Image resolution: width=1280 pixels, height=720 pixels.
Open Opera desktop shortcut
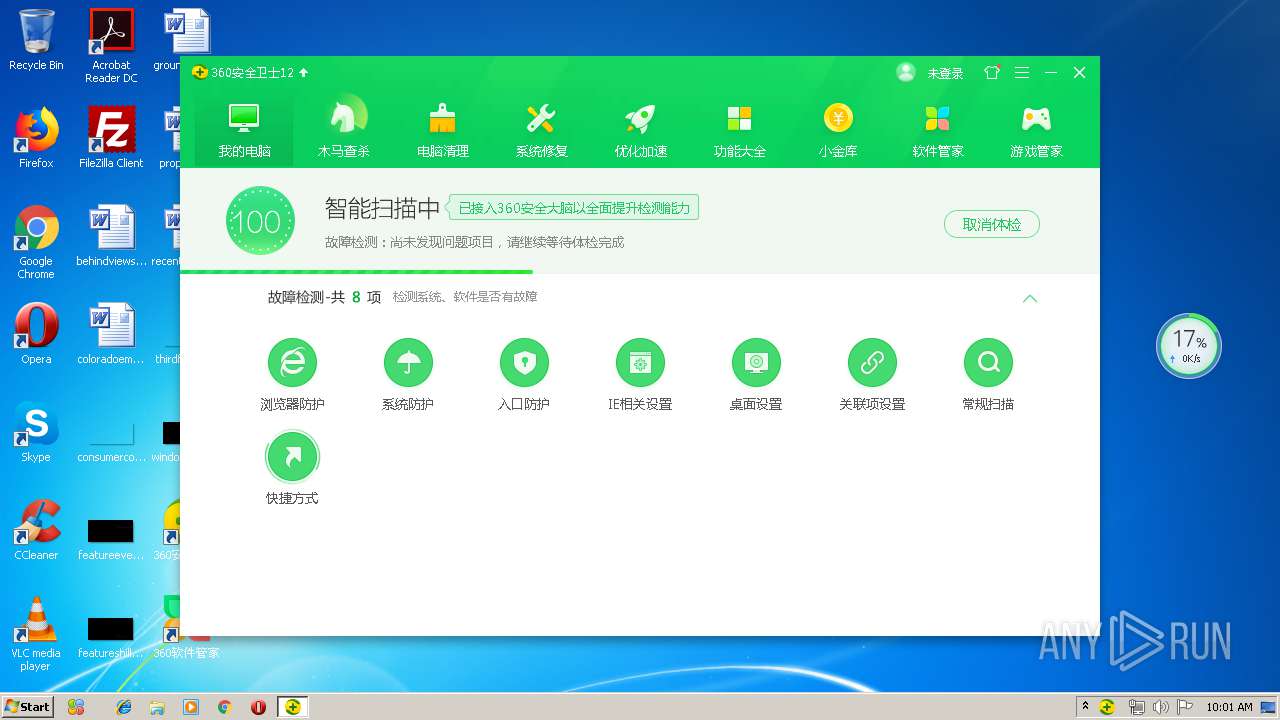point(36,334)
